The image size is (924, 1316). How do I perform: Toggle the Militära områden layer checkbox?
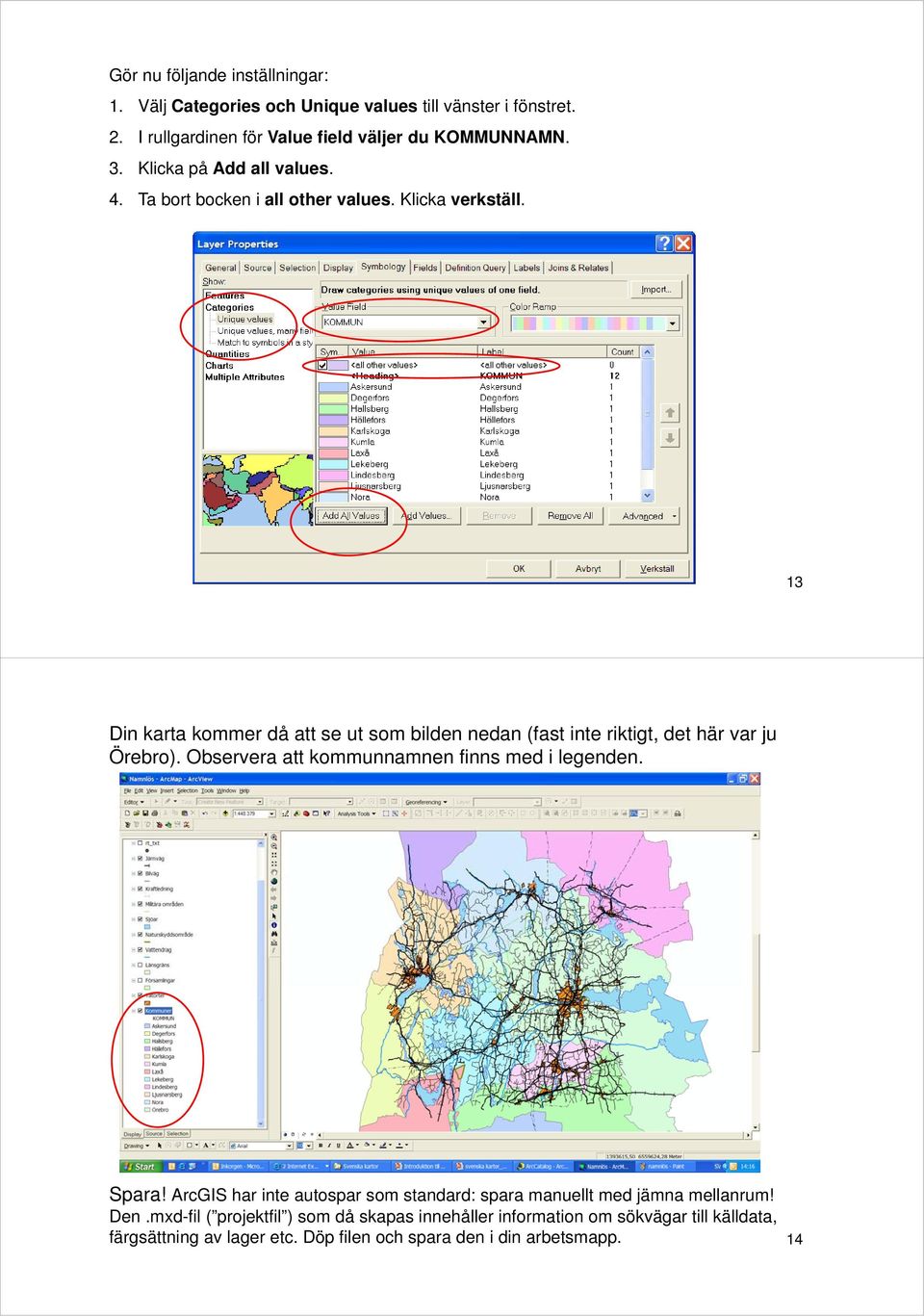click(x=141, y=904)
